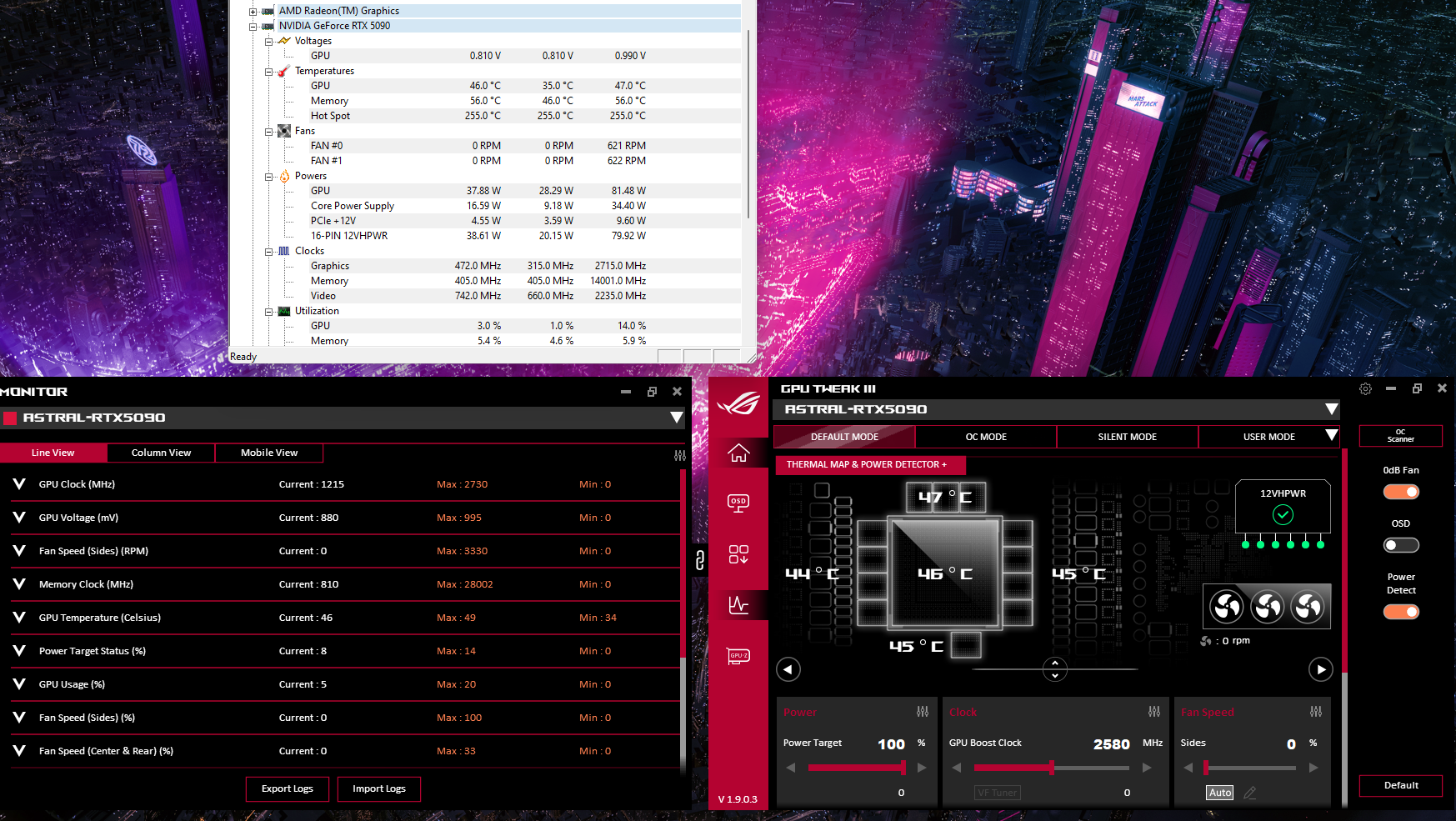Viewport: 1456px width, 821px height.
Task: Click the link chain icon between windows
Action: pos(700,560)
